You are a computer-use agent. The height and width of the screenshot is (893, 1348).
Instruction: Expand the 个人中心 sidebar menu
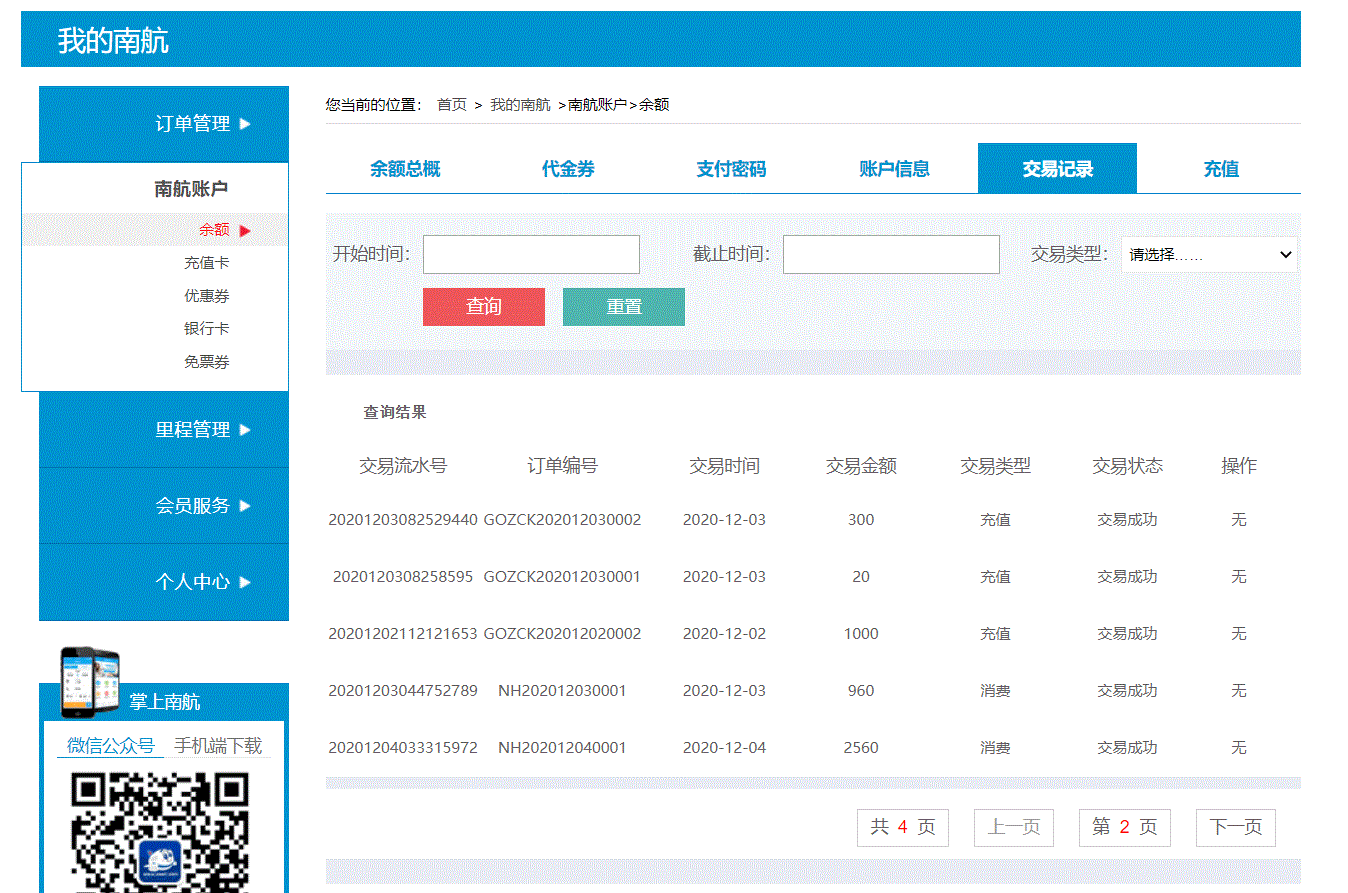coord(164,582)
